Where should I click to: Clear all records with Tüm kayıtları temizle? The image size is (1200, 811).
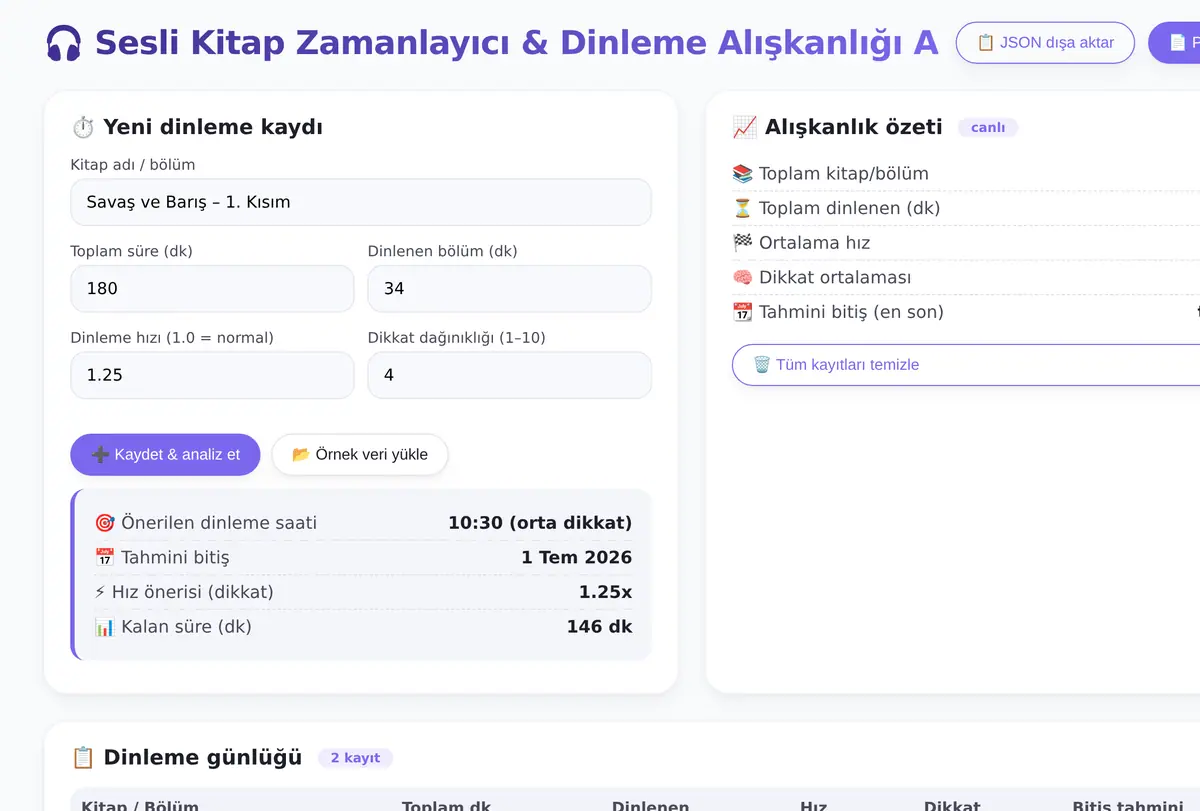[x=966, y=364]
